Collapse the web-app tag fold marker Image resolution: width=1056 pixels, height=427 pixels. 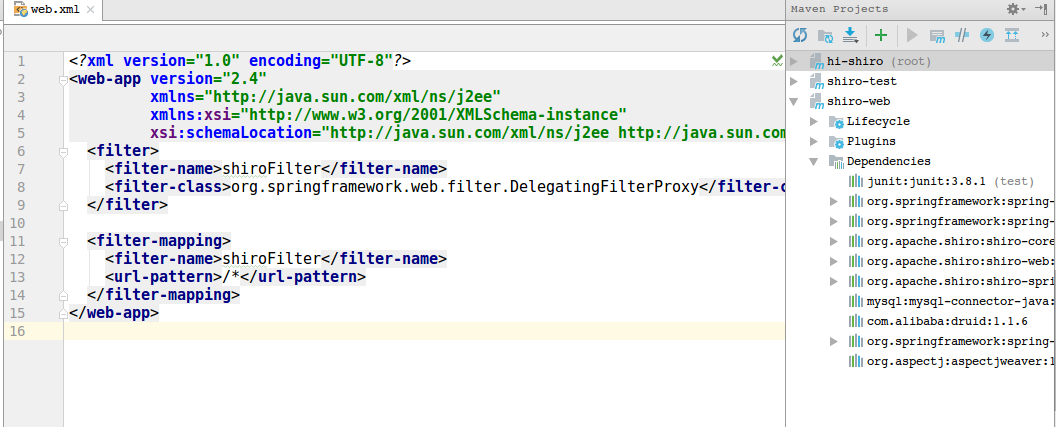click(x=62, y=80)
